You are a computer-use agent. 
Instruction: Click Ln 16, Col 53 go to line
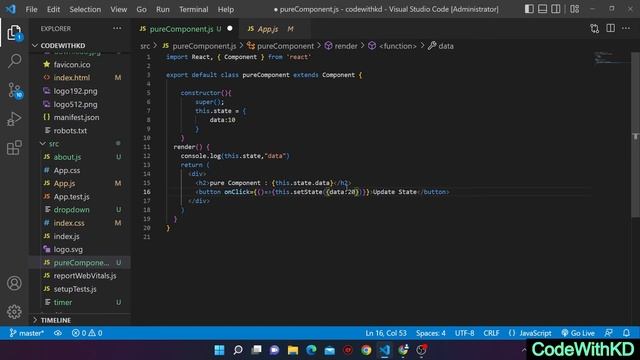[x=386, y=333]
